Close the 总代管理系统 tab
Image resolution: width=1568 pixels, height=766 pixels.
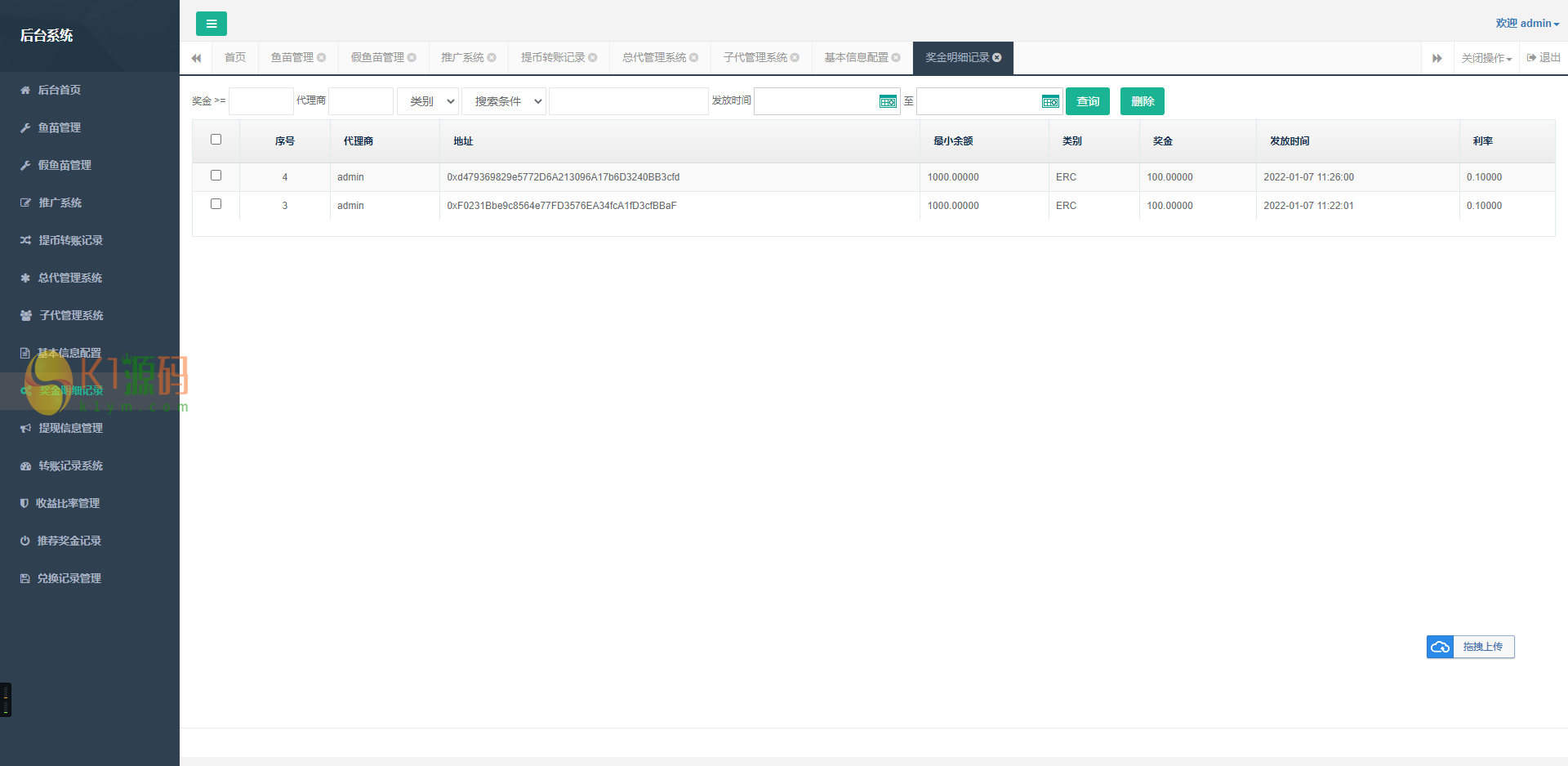click(x=694, y=57)
